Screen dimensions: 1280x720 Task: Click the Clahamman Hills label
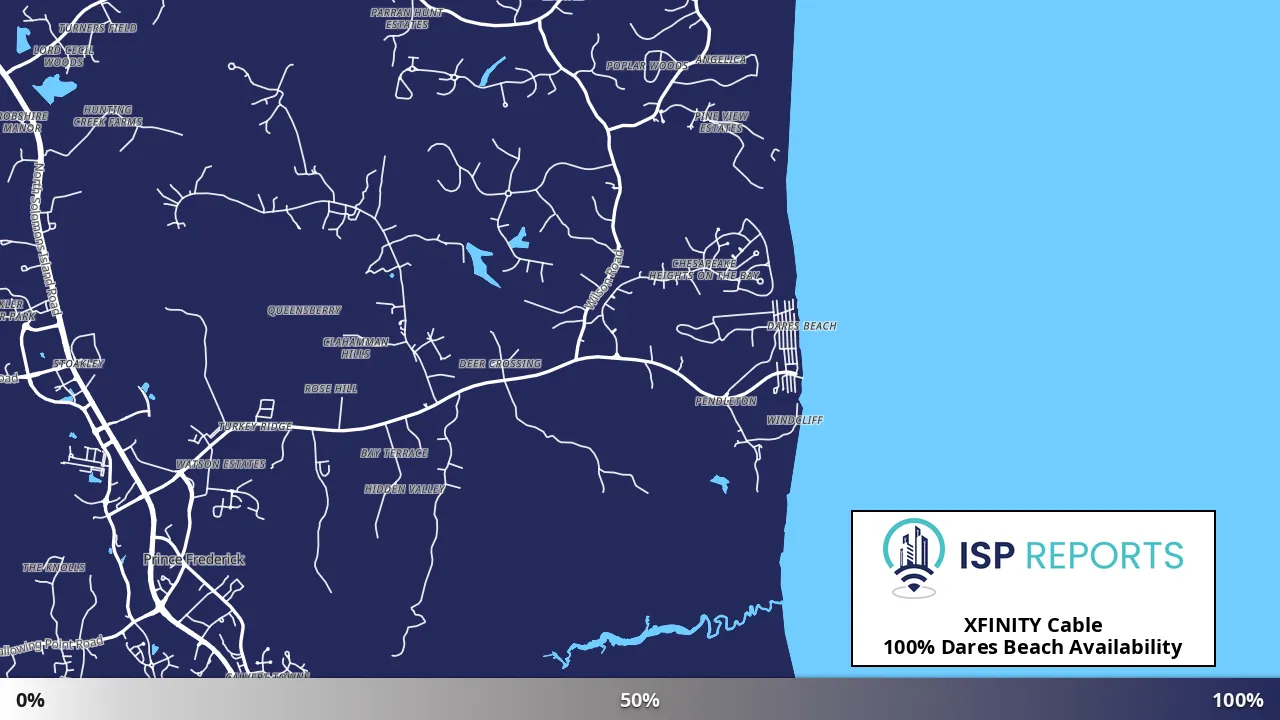355,347
